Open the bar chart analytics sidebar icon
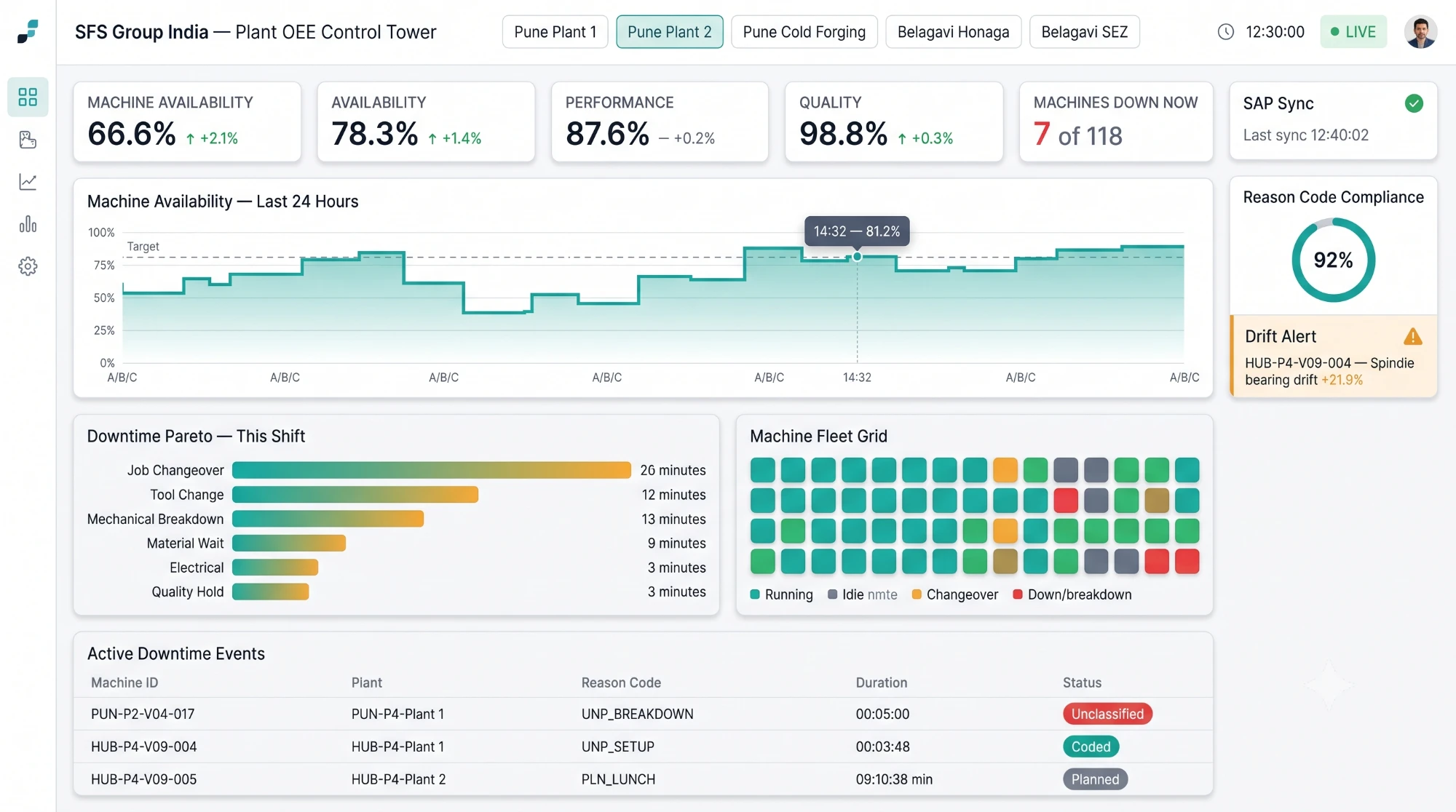This screenshot has width=1456, height=812. [x=28, y=224]
